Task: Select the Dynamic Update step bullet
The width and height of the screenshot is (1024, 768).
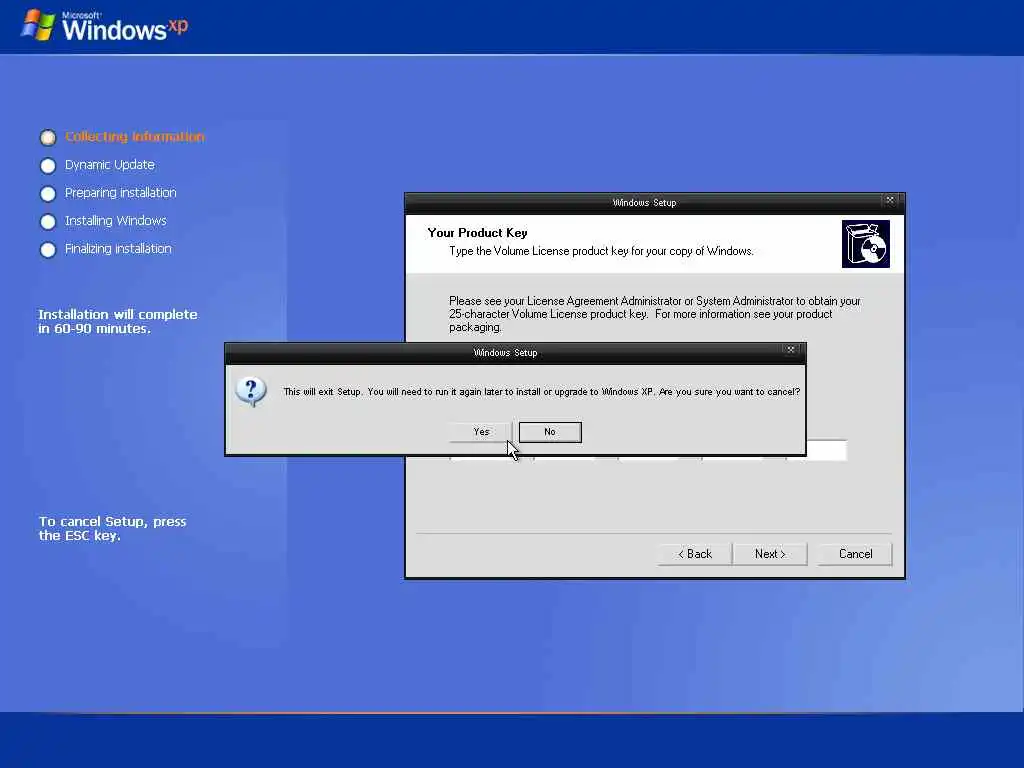Action: click(48, 166)
